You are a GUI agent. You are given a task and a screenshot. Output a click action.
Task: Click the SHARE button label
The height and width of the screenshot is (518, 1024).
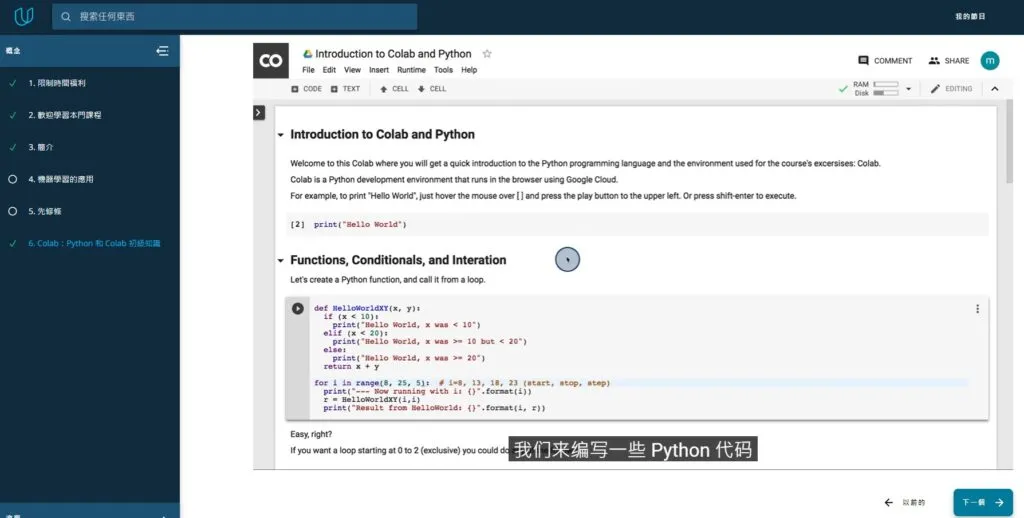click(957, 61)
